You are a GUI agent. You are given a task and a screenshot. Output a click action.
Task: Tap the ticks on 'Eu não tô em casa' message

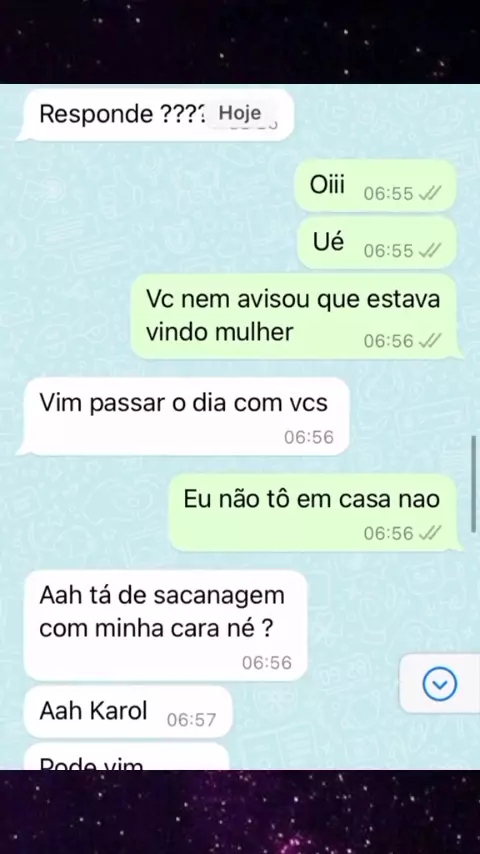(x=430, y=533)
